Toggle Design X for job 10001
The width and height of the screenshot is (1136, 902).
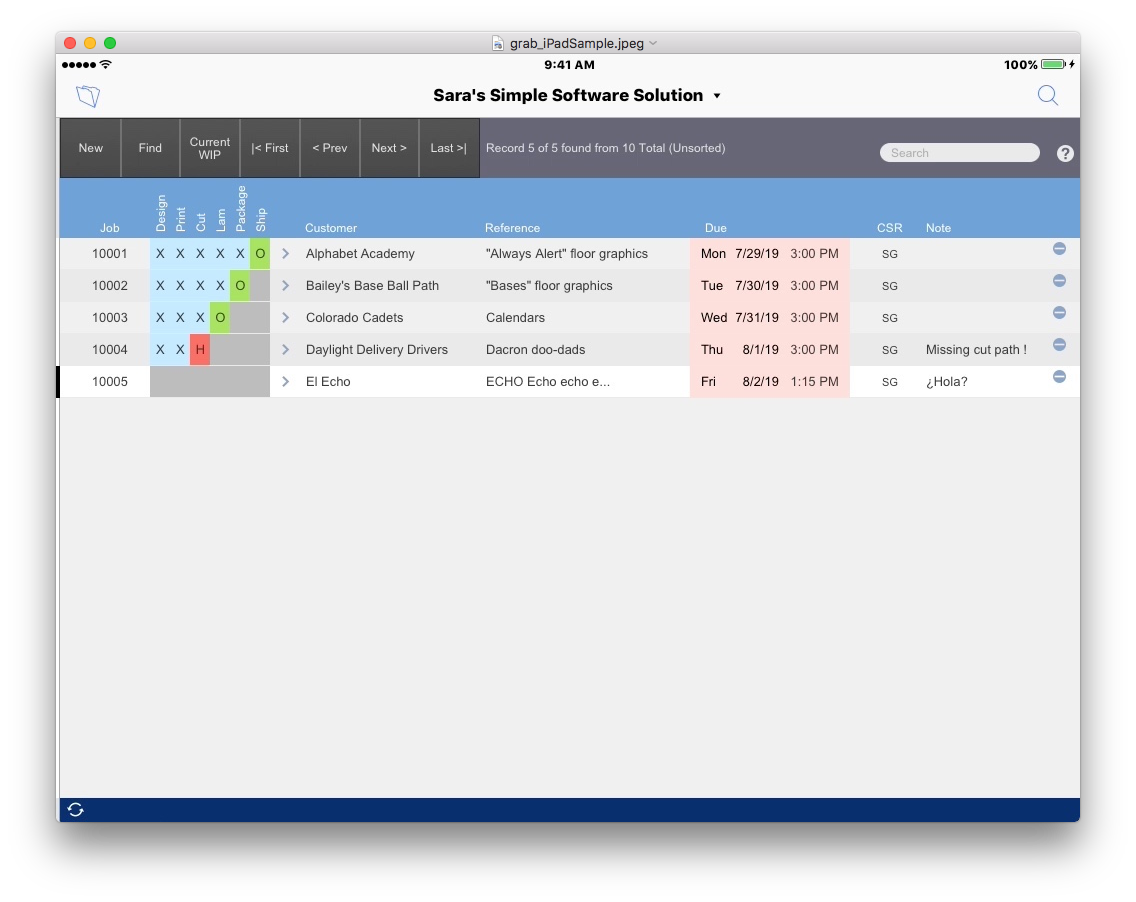(160, 254)
